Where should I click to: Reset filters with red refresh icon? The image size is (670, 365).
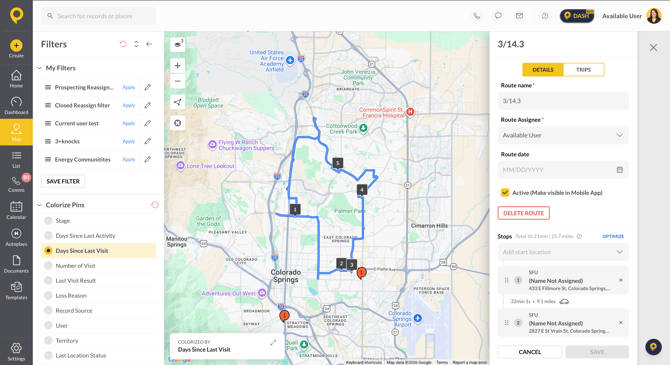tap(123, 44)
